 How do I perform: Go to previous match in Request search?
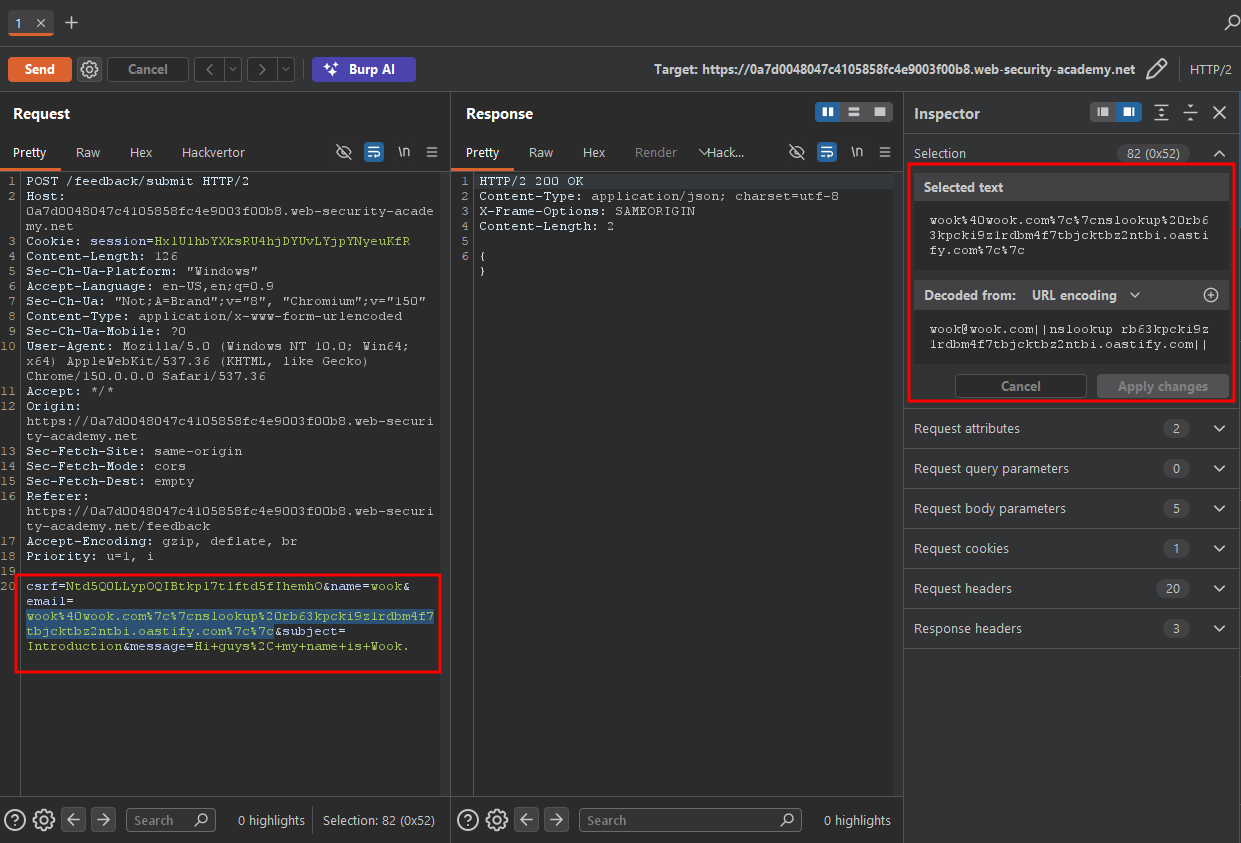pyautogui.click(x=74, y=820)
